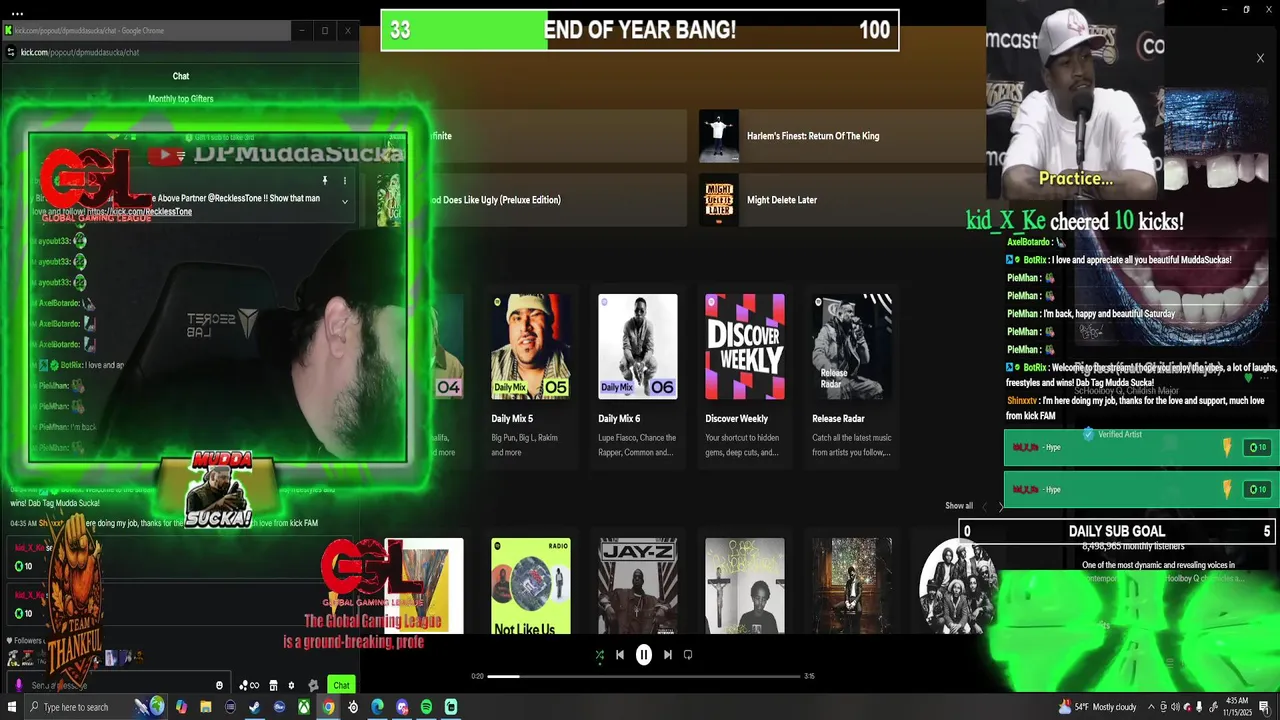The image size is (1280, 720).
Task: Seek along the Spotify song progress bar
Action: [643, 676]
